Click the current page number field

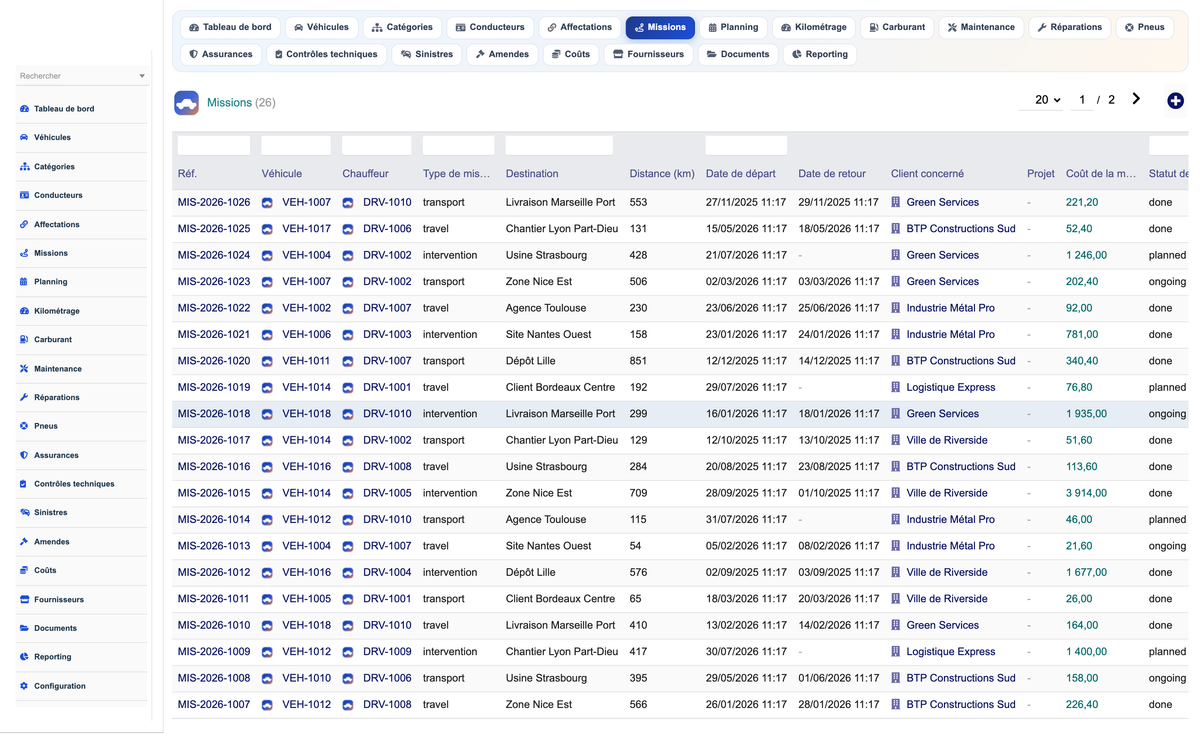click(1081, 100)
